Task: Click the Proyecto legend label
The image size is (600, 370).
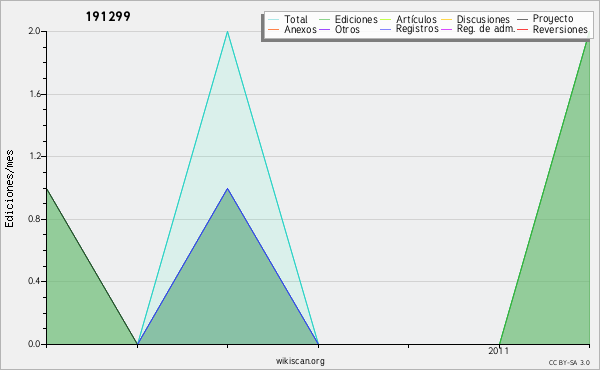Action: 553,19
